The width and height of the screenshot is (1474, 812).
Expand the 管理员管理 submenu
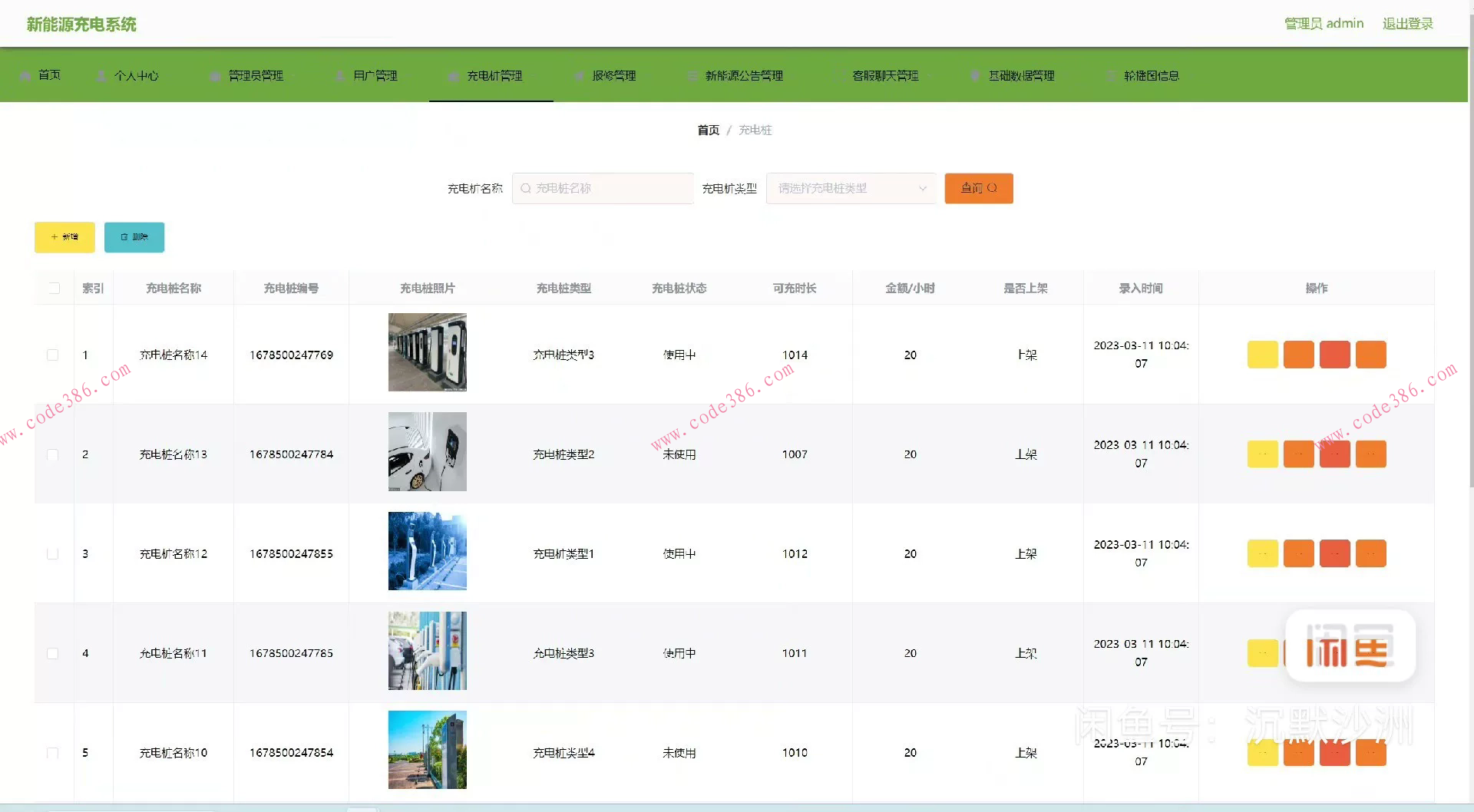click(254, 74)
